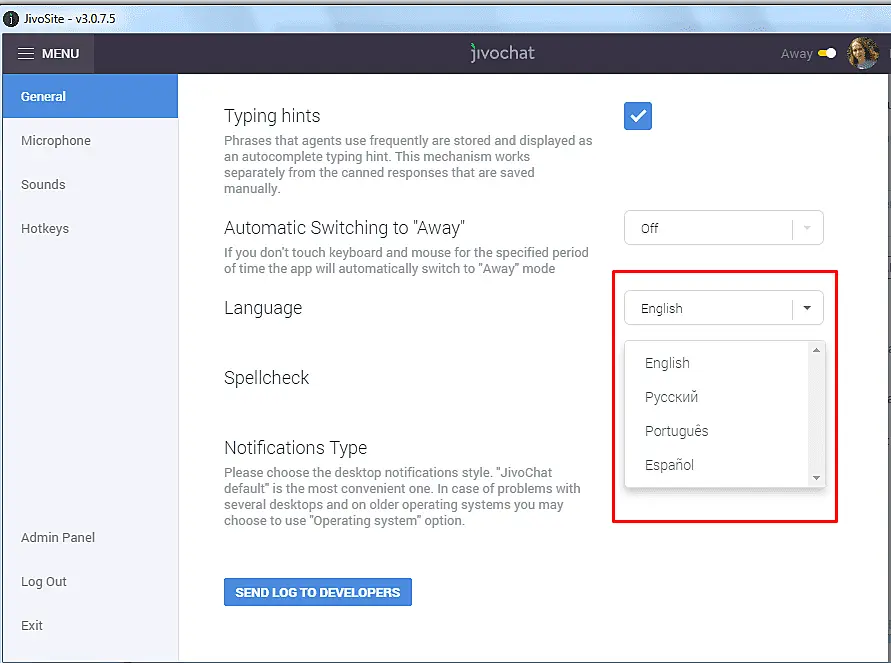The image size is (891, 663).
Task: Click the profile avatar photo
Action: (862, 53)
